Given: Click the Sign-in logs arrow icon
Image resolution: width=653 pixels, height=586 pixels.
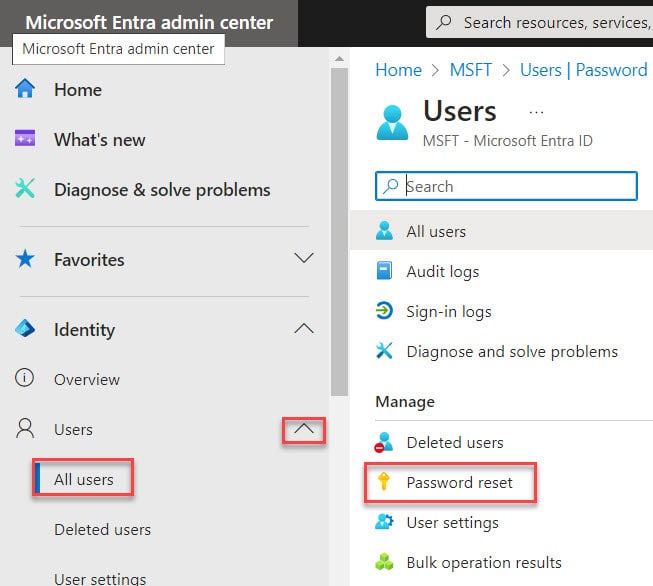Looking at the screenshot, I should (x=384, y=311).
